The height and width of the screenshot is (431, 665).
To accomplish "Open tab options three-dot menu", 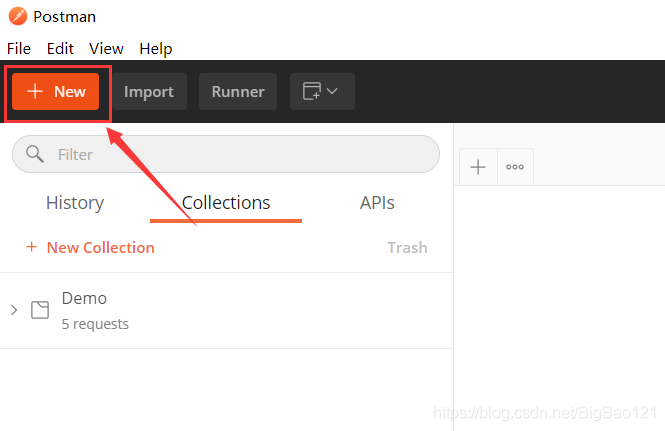I will coord(515,167).
